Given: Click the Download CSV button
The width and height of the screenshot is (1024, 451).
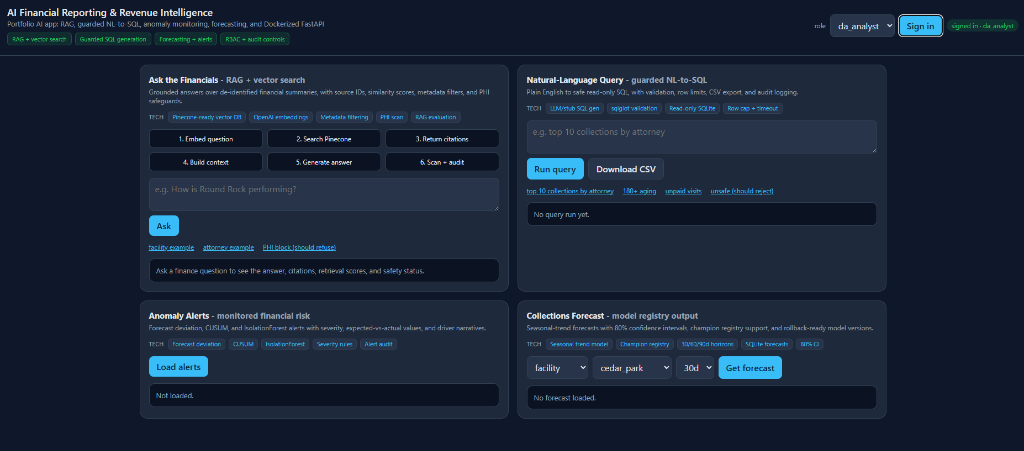Looking at the screenshot, I should [x=626, y=169].
